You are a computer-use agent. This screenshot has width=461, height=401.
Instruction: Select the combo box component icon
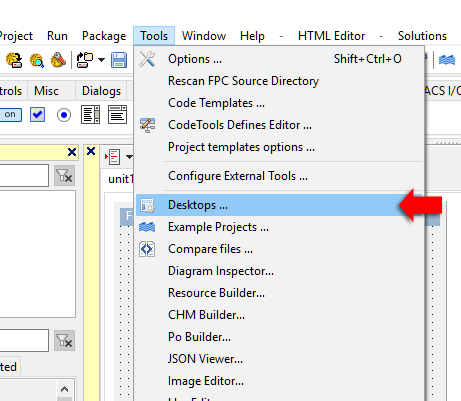(117, 115)
